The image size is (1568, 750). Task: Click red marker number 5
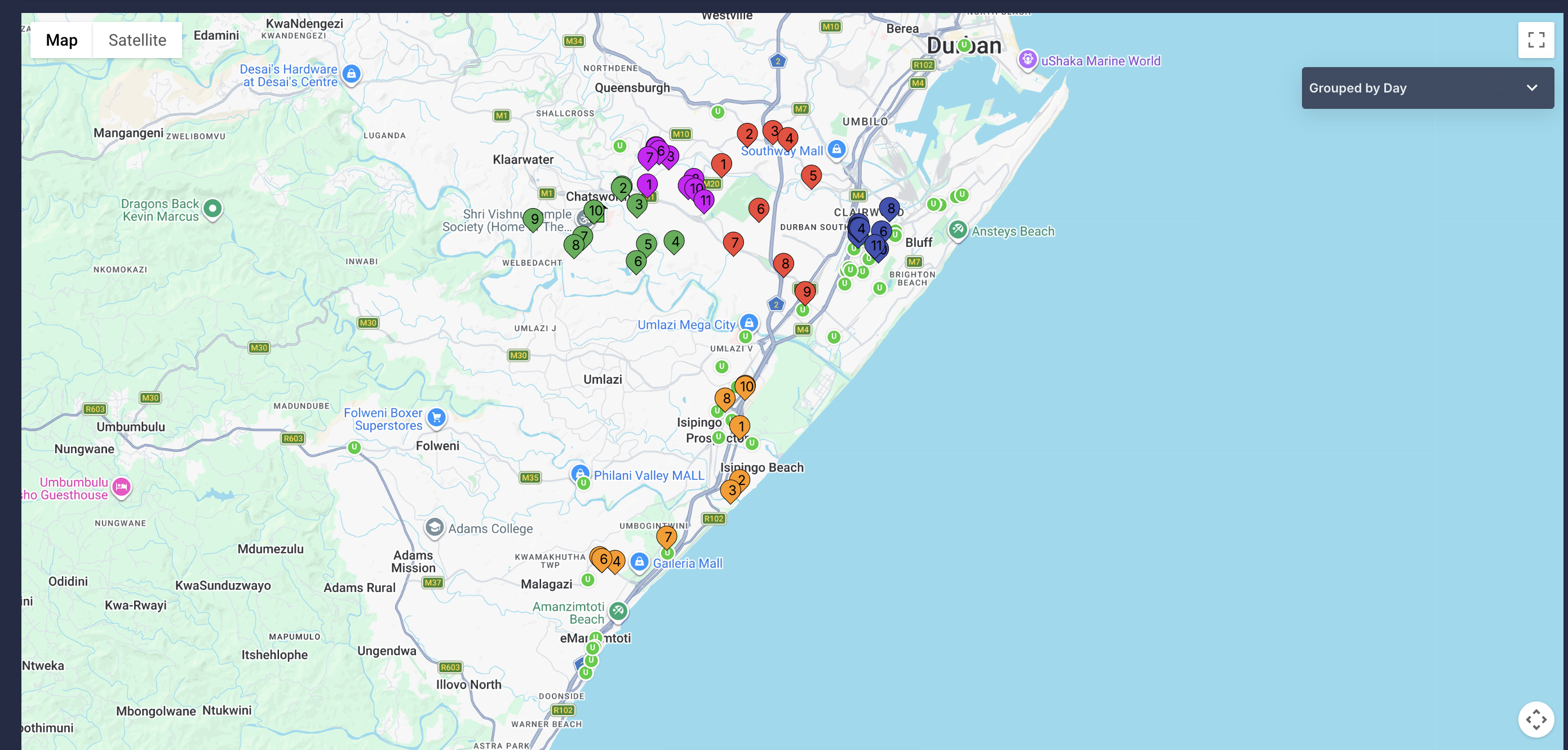812,177
